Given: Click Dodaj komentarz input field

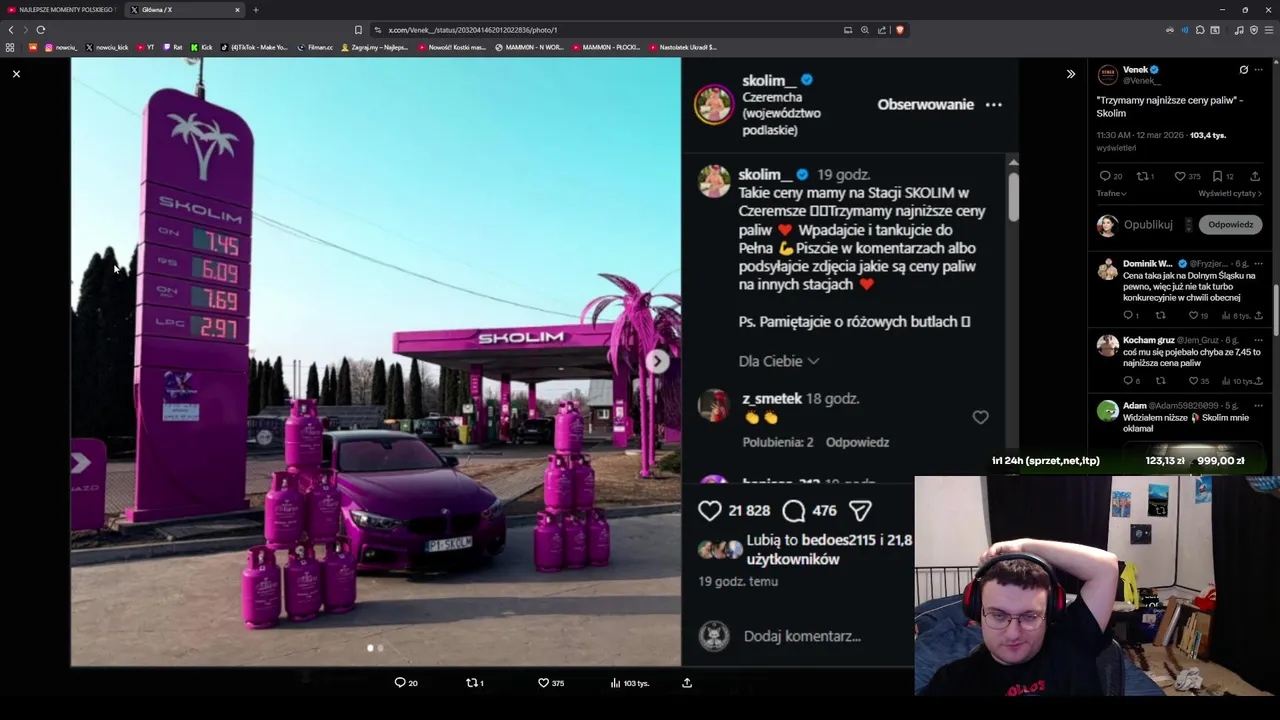Looking at the screenshot, I should pos(802,636).
